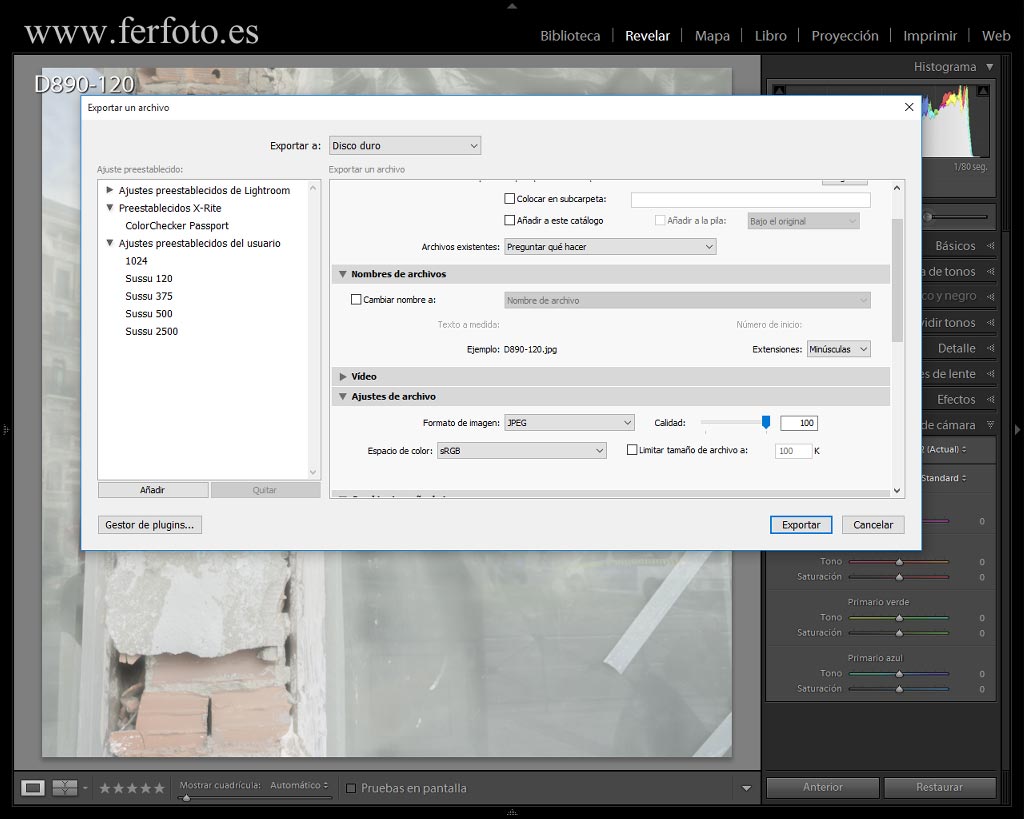Expand the Vídeo section
Image resolution: width=1024 pixels, height=819 pixels.
click(x=342, y=377)
